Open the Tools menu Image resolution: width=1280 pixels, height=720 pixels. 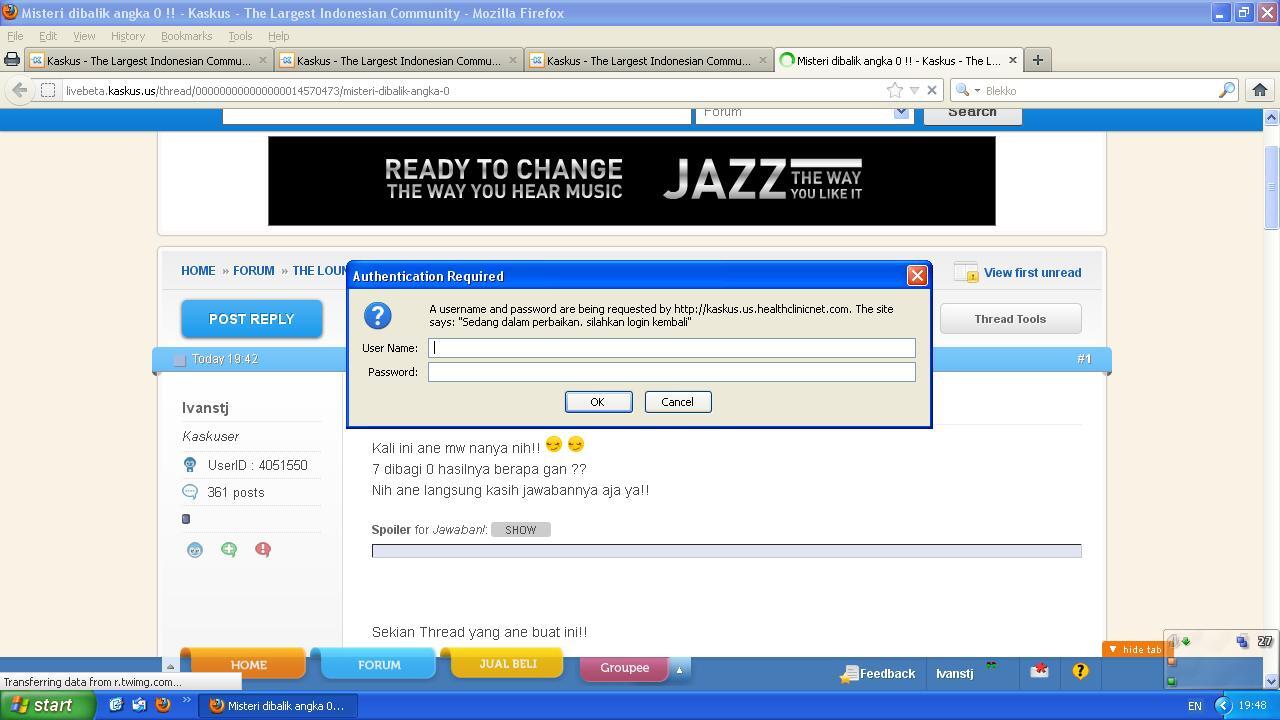pos(240,36)
